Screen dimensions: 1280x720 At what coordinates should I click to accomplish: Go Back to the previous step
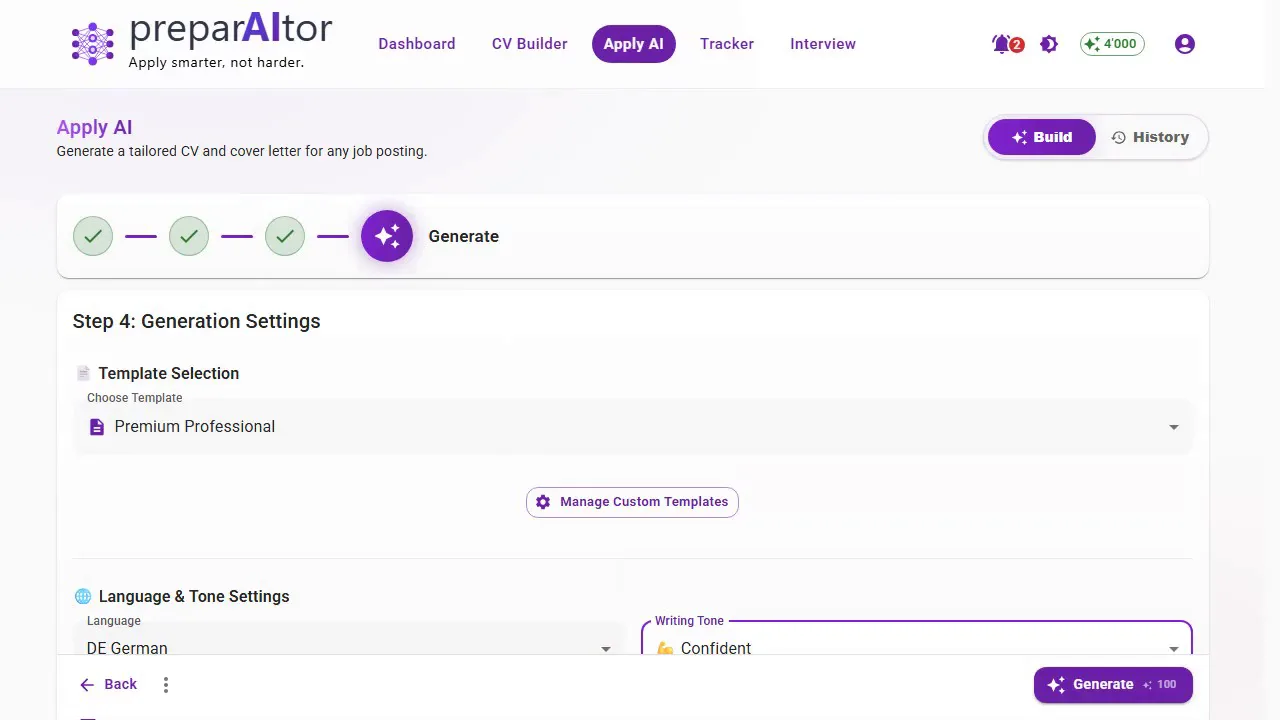[108, 685]
